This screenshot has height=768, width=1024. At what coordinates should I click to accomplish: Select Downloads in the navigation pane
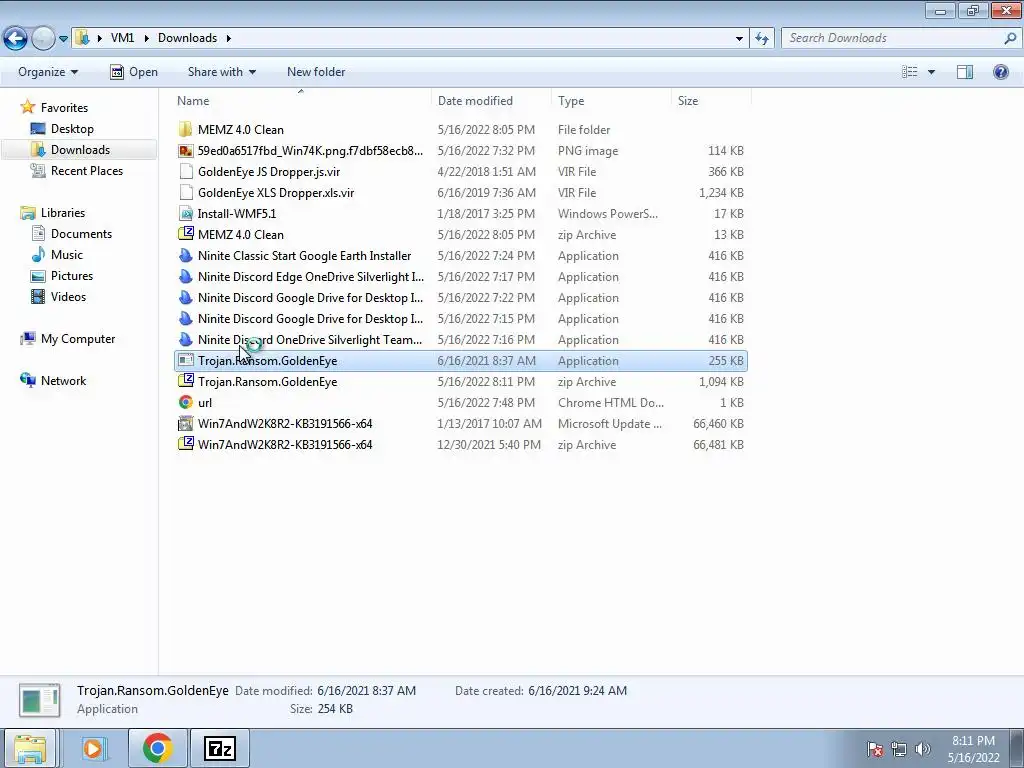(80, 150)
